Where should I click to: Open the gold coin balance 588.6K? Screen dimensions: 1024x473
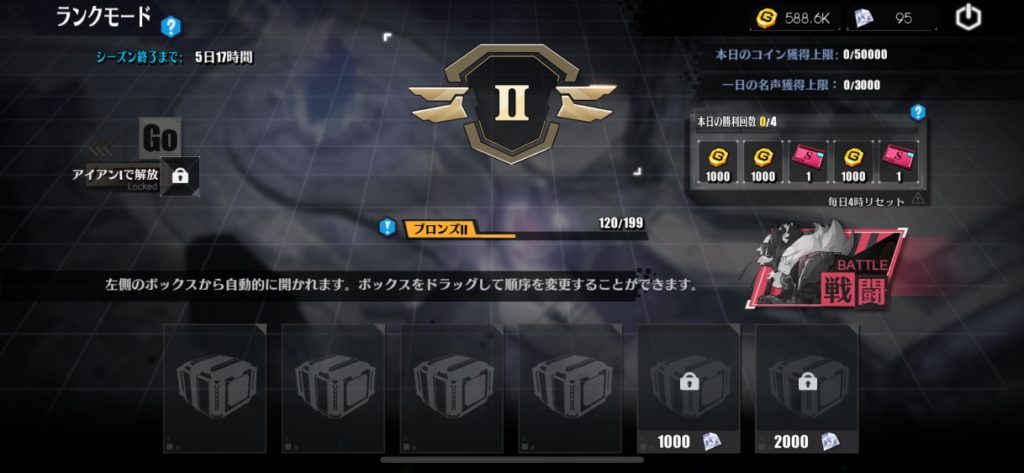793,19
